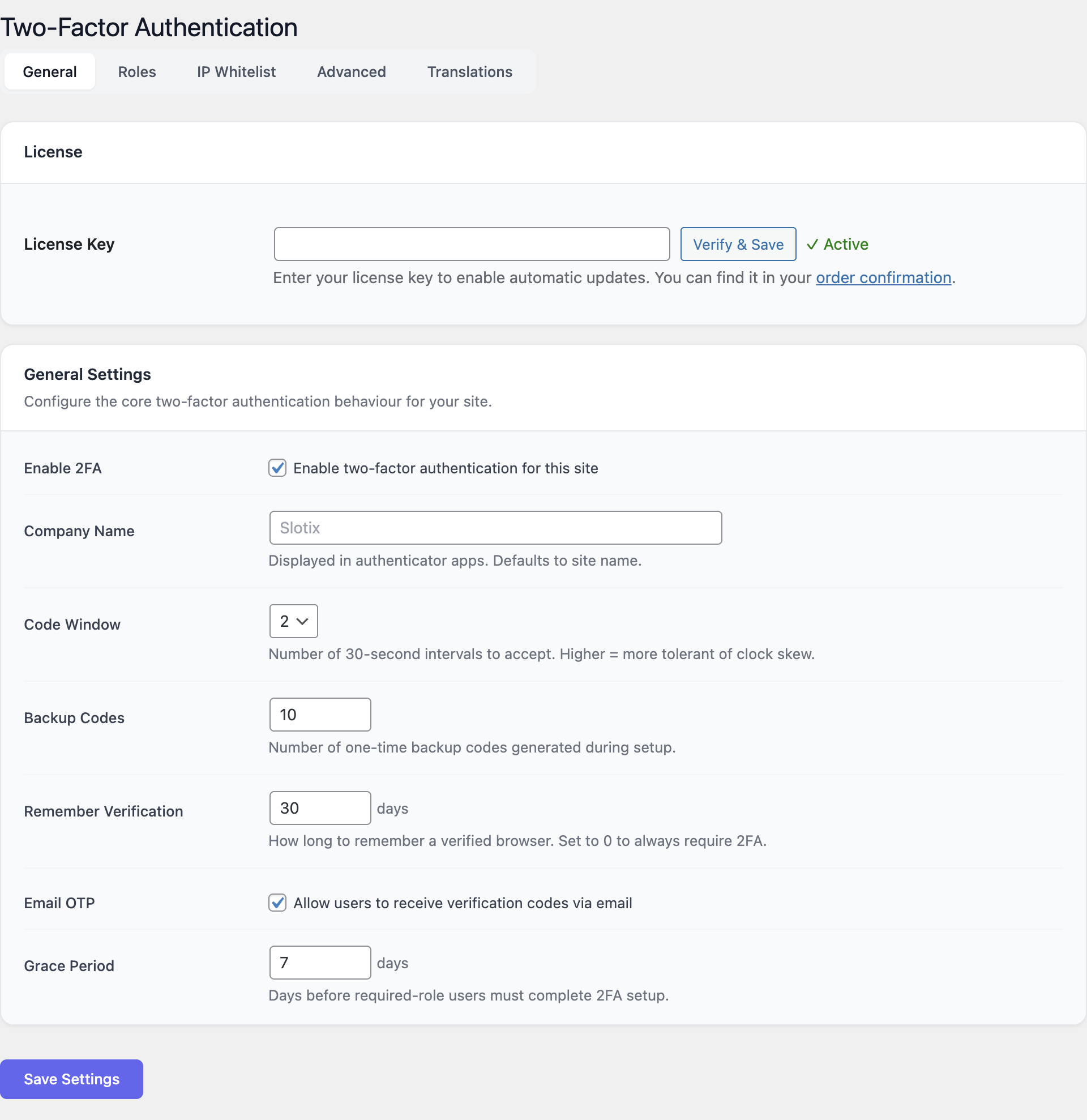Open the Translations tab
Image resolution: width=1087 pixels, height=1120 pixels.
(x=469, y=72)
